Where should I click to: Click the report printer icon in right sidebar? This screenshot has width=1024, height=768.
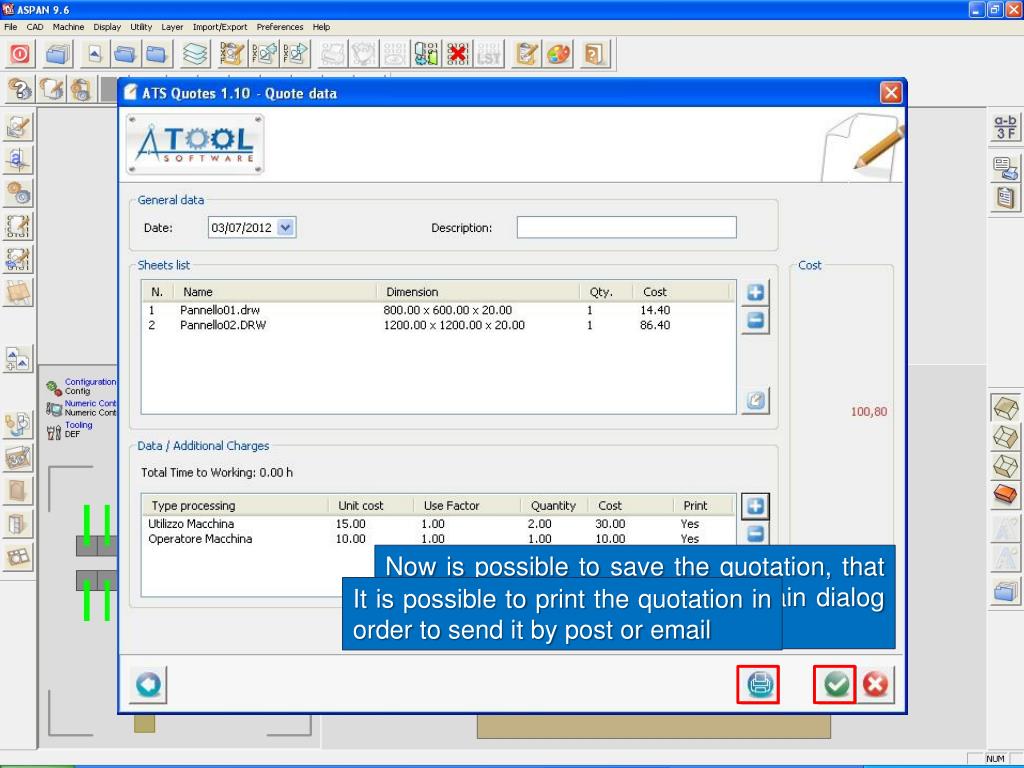pyautogui.click(x=1005, y=168)
